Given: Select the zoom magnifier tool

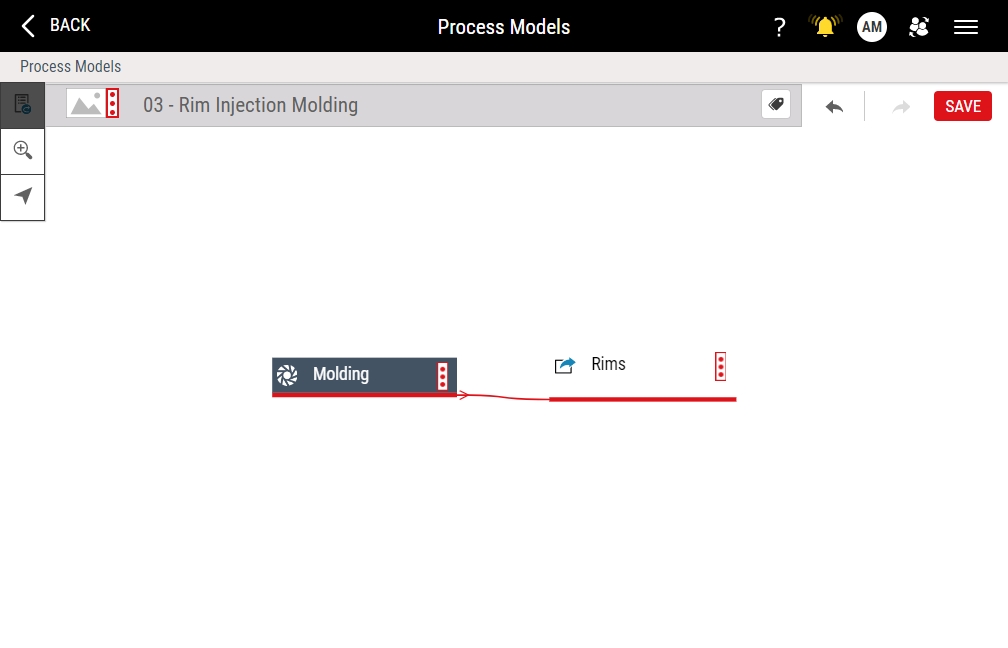Looking at the screenshot, I should tap(22, 151).
